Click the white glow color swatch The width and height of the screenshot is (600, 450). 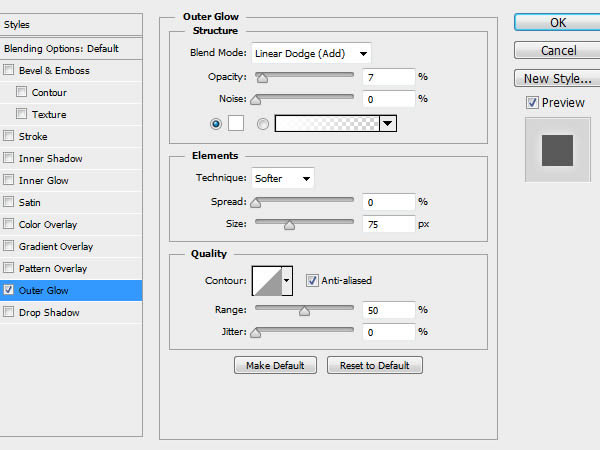(x=236, y=124)
